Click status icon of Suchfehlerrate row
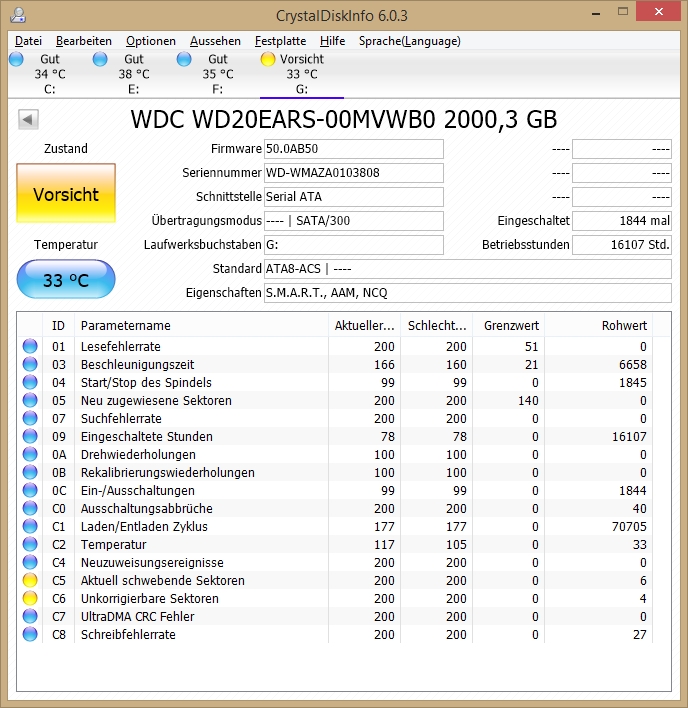 tap(30, 419)
